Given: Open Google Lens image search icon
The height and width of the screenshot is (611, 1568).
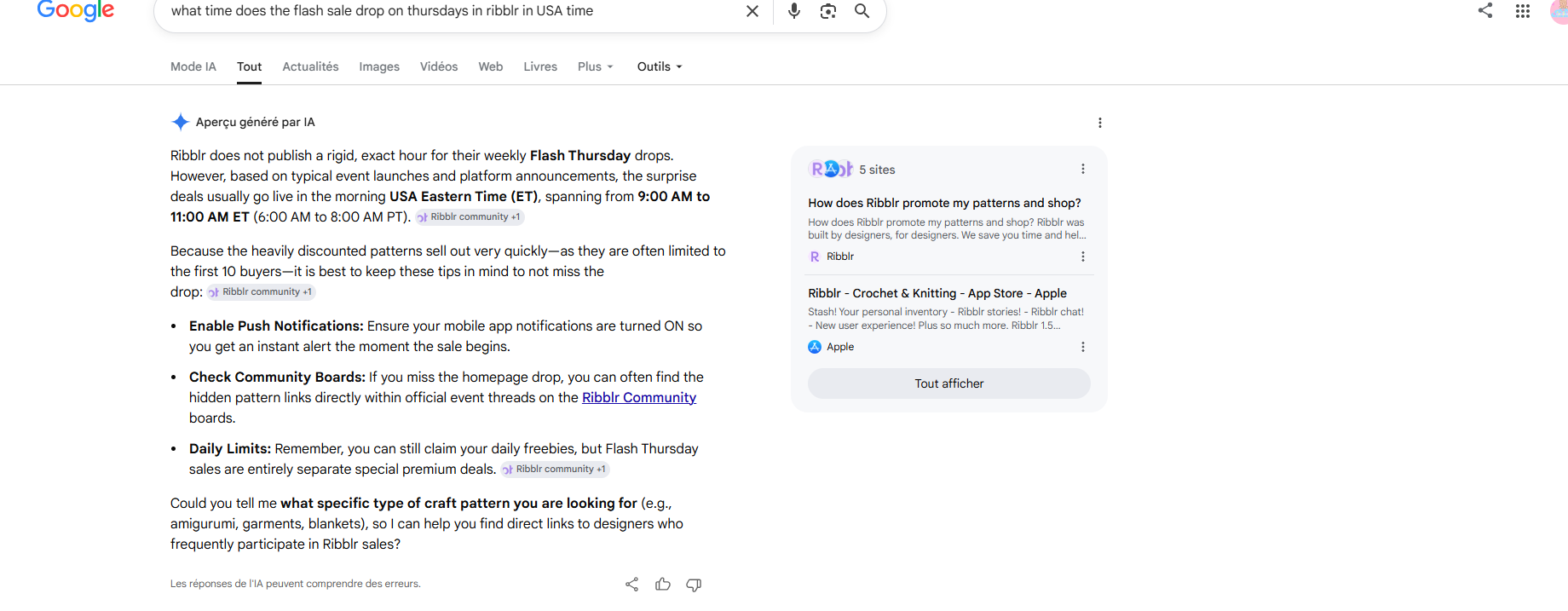Looking at the screenshot, I should [x=828, y=11].
